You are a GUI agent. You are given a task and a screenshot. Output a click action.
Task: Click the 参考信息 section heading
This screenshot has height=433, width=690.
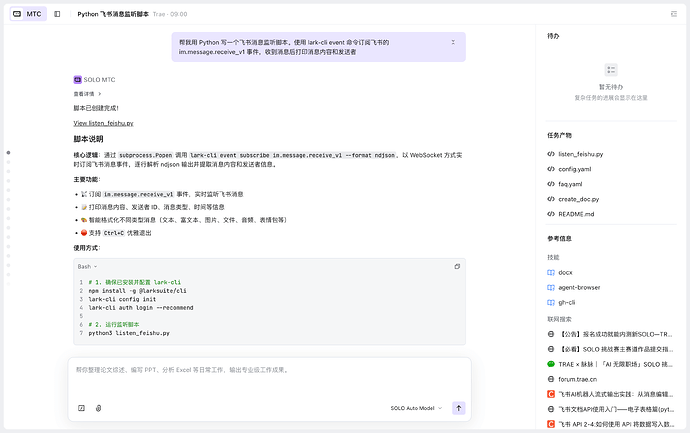[x=559, y=239]
